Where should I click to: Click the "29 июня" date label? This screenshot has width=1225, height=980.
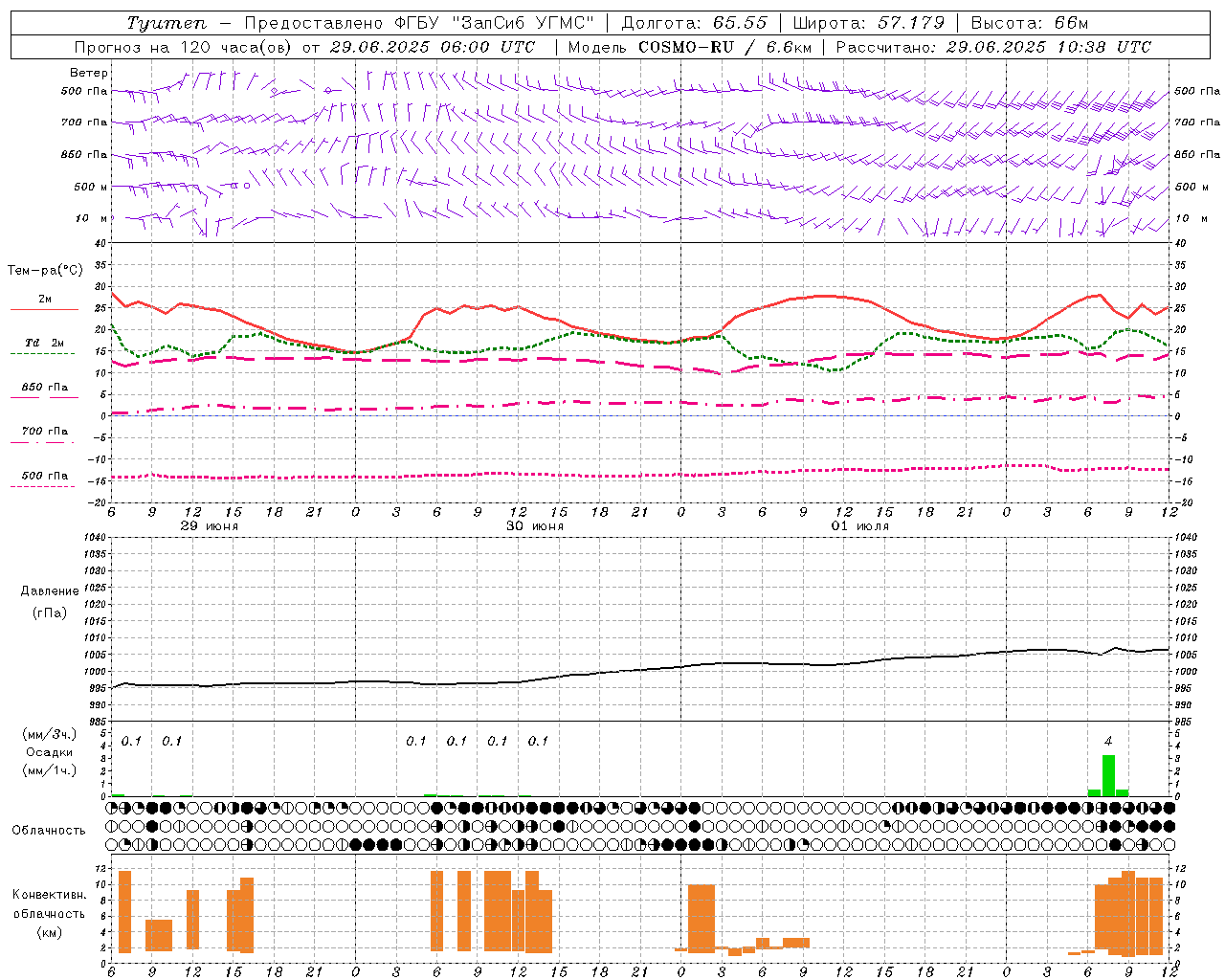click(210, 526)
